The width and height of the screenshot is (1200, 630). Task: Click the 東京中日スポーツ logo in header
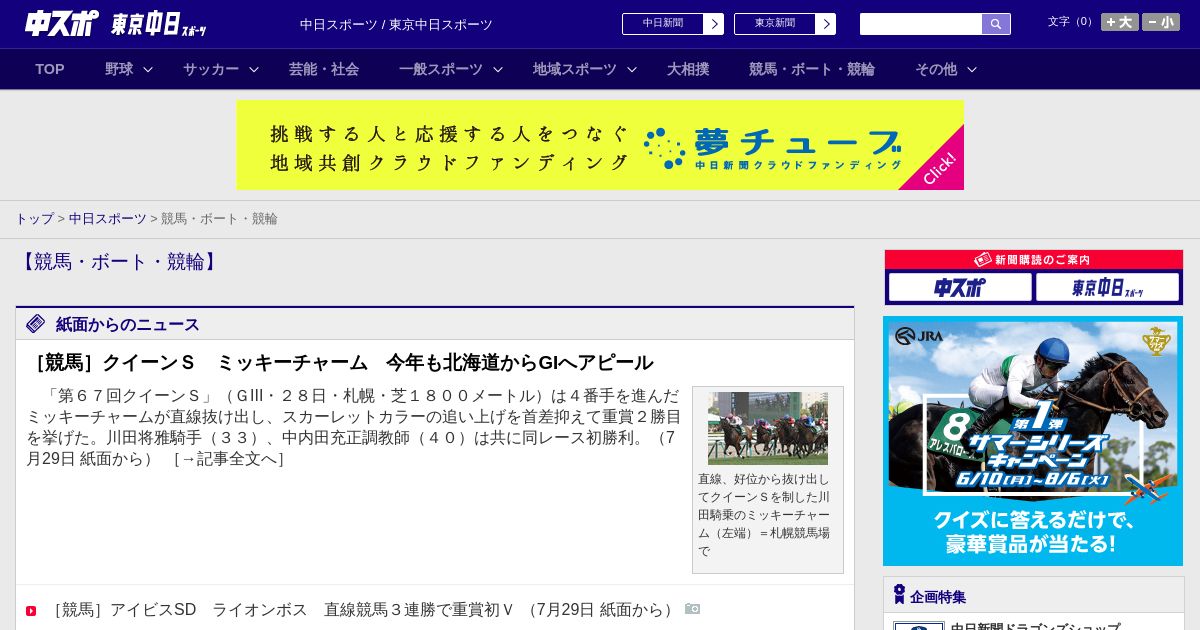click(x=159, y=24)
